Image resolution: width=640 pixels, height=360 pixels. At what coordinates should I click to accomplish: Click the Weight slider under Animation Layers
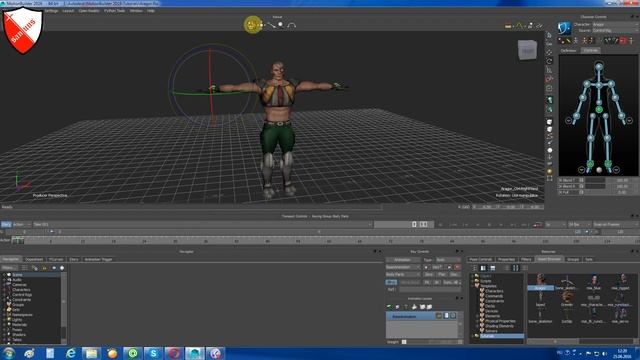(432, 342)
